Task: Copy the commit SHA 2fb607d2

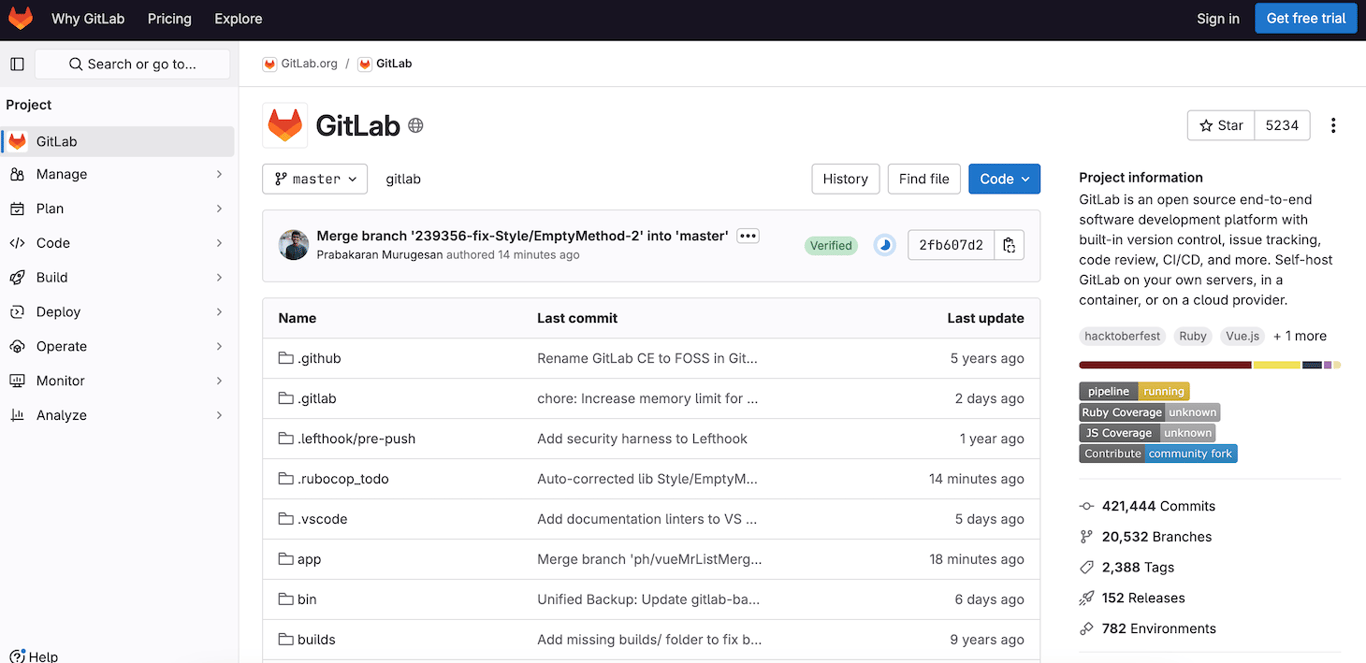Action: click(1009, 244)
